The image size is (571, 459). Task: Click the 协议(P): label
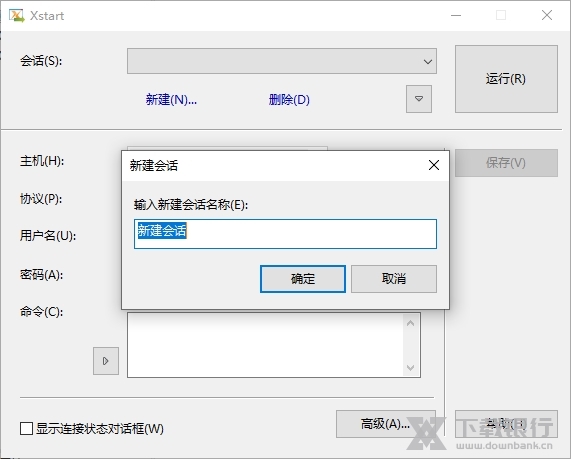click(x=41, y=199)
